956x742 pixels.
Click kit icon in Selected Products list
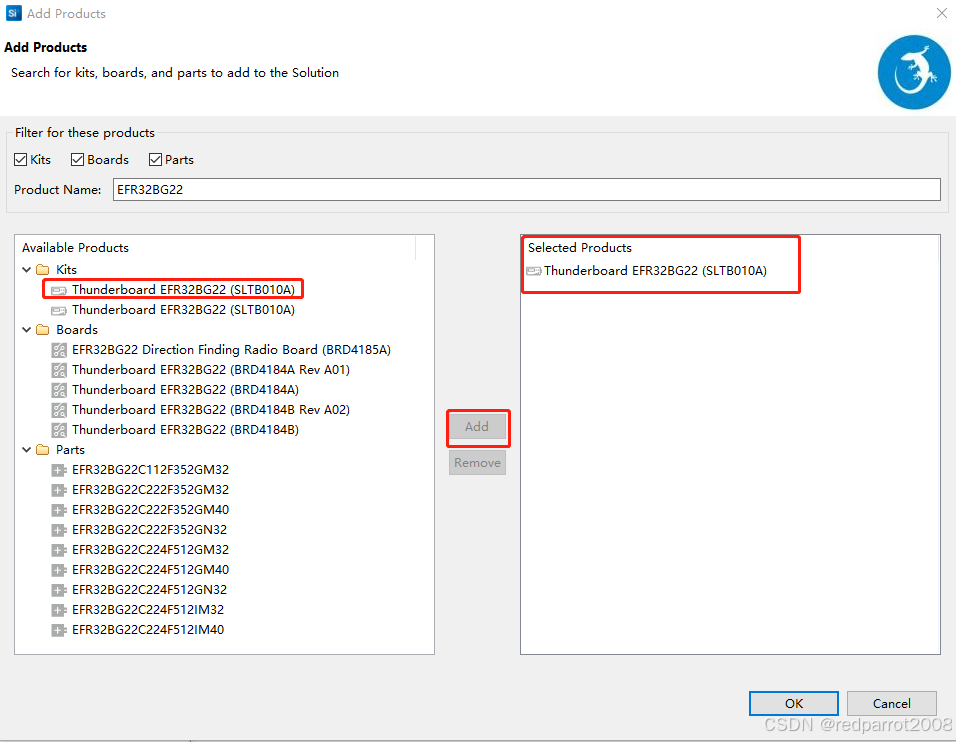533,271
